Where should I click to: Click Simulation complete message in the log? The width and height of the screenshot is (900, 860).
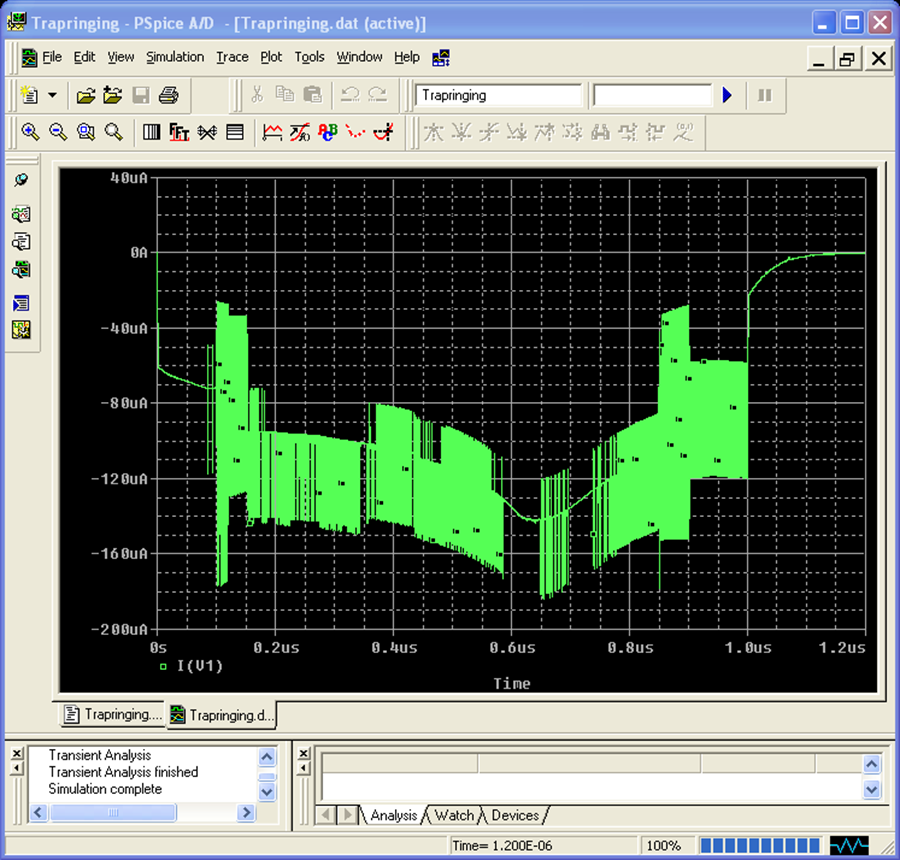tap(105, 789)
